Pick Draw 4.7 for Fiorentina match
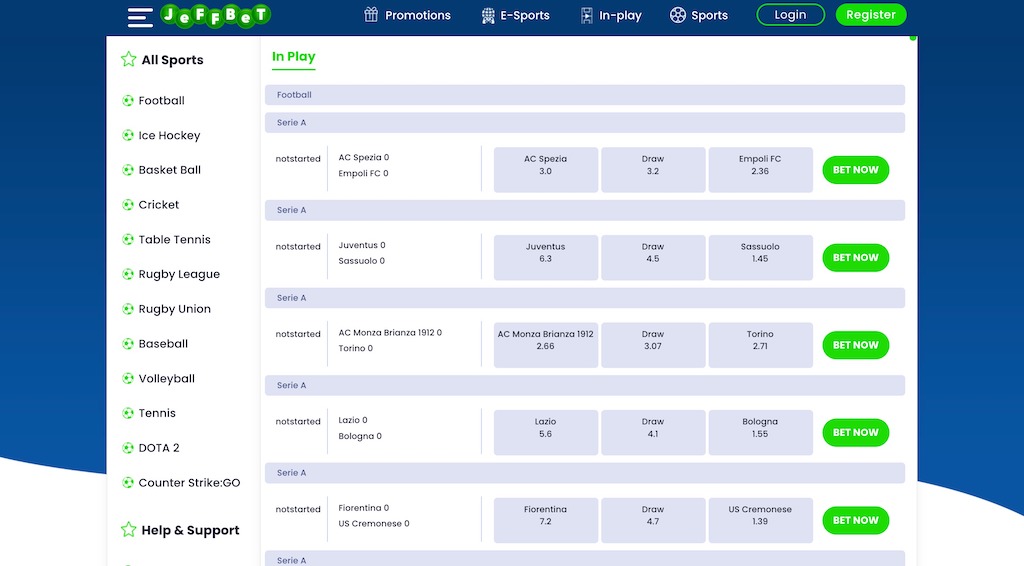Image resolution: width=1024 pixels, height=566 pixels. [x=653, y=520]
